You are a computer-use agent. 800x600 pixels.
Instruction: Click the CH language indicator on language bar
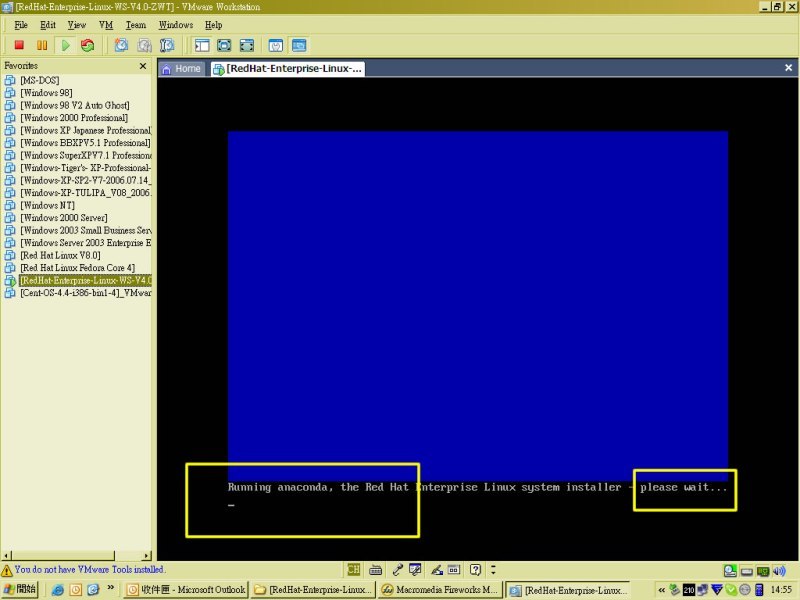pos(353,569)
